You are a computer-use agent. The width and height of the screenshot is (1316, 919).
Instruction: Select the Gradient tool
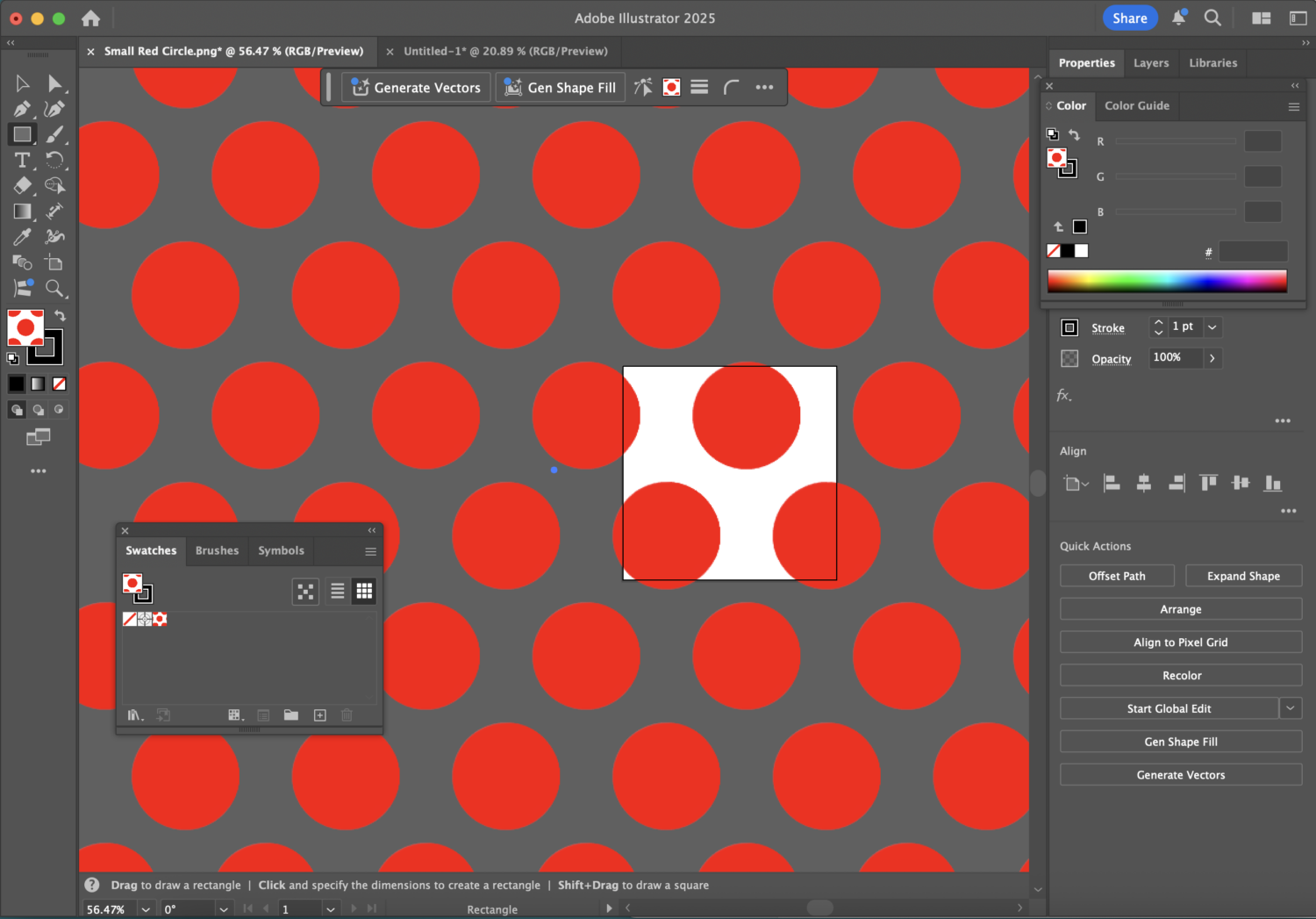click(x=22, y=211)
